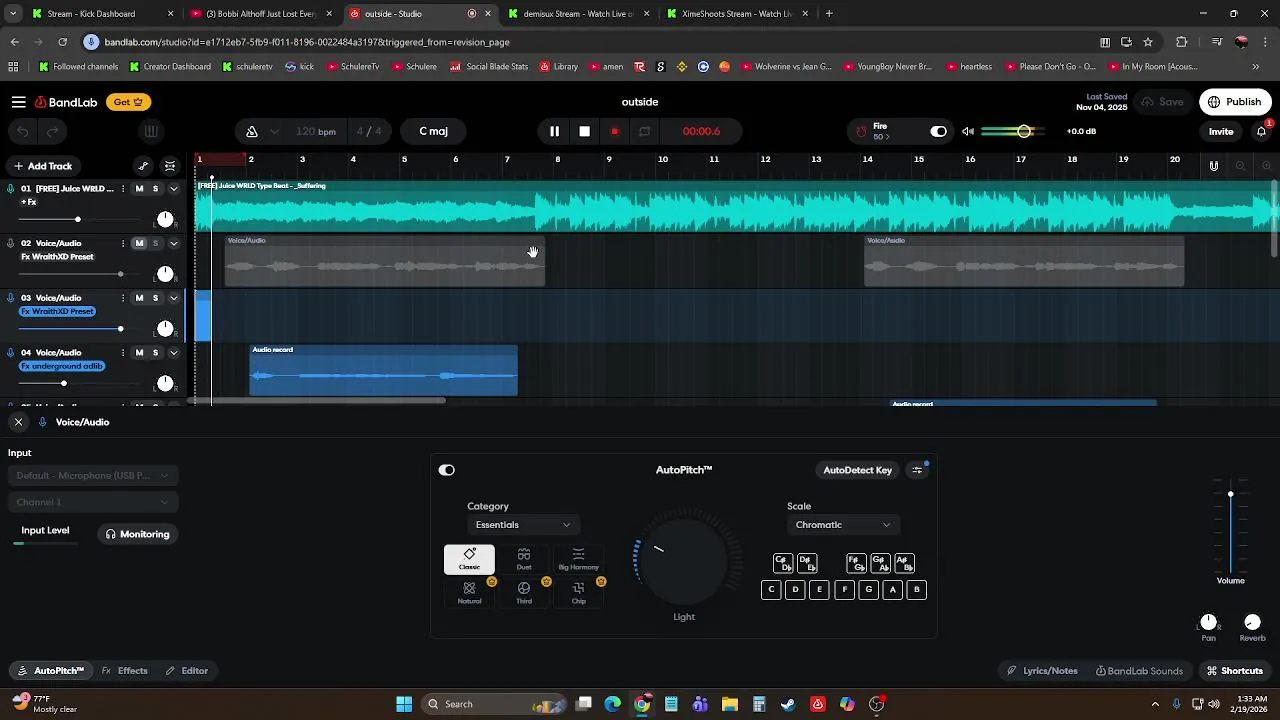Click the yellow Get membership button
Image resolution: width=1280 pixels, height=720 pixels.
click(129, 102)
